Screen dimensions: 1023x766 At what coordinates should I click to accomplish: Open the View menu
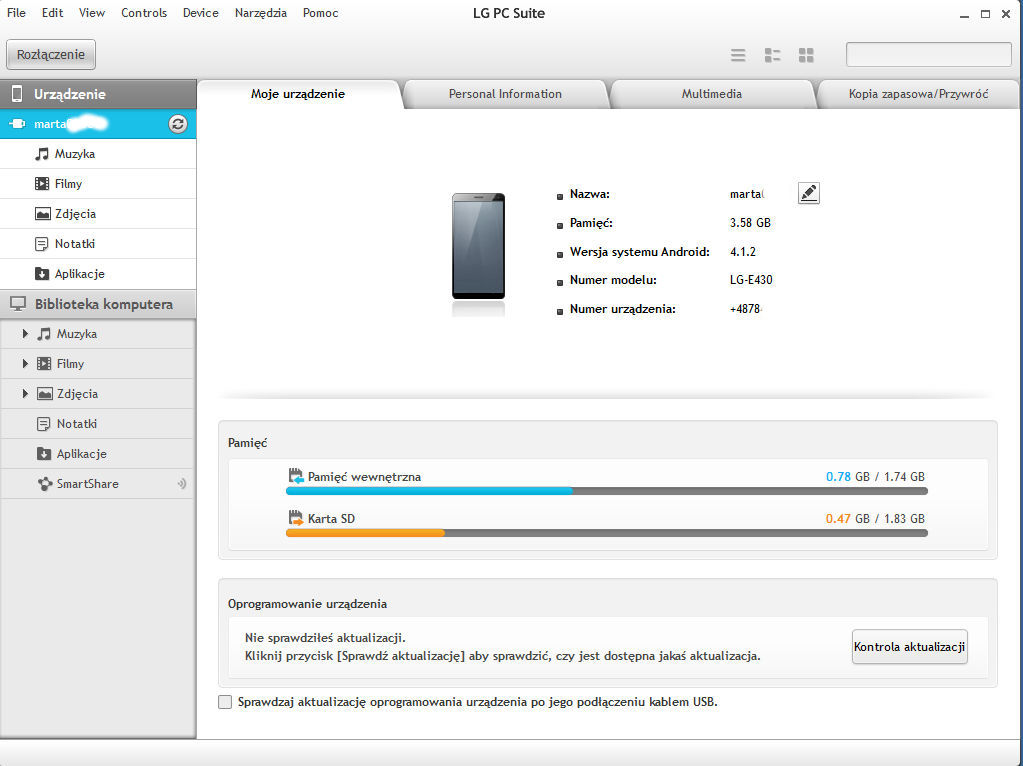pyautogui.click(x=92, y=13)
